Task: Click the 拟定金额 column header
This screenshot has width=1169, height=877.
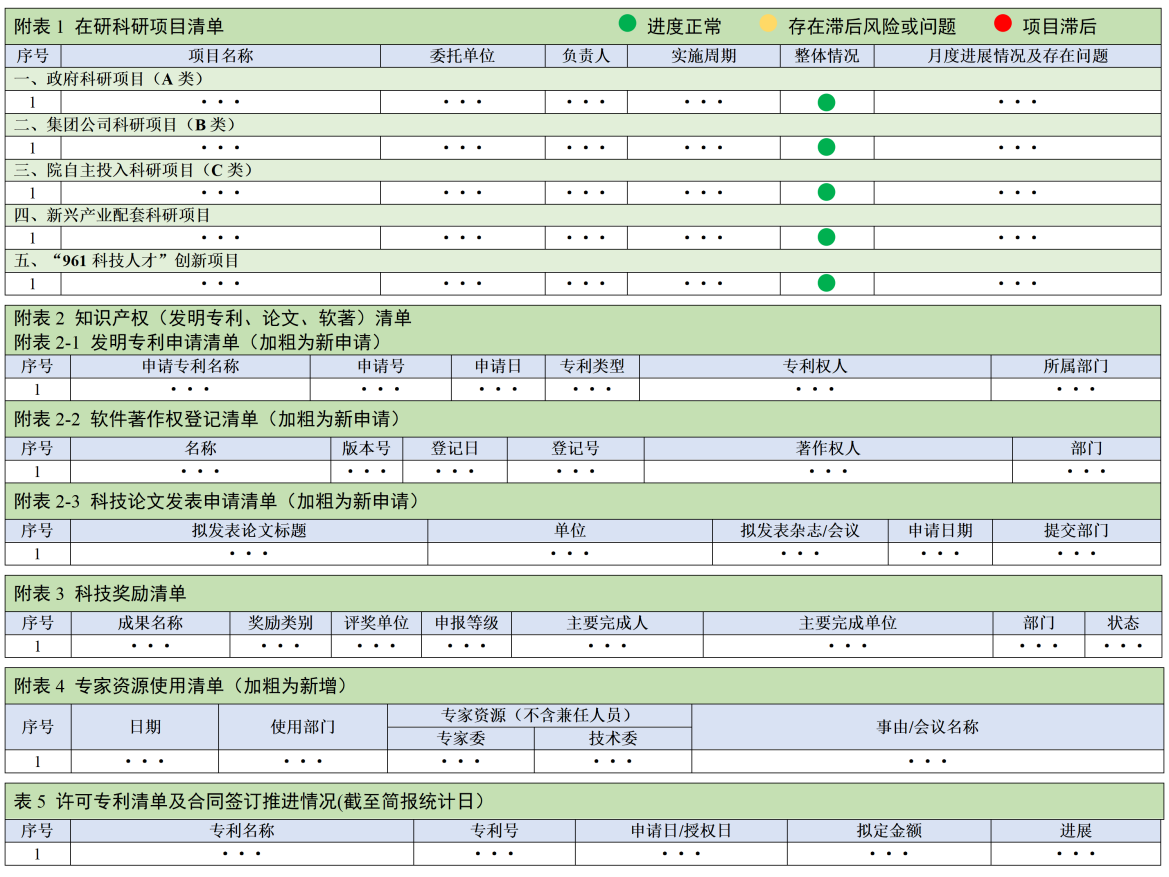Action: click(x=889, y=831)
